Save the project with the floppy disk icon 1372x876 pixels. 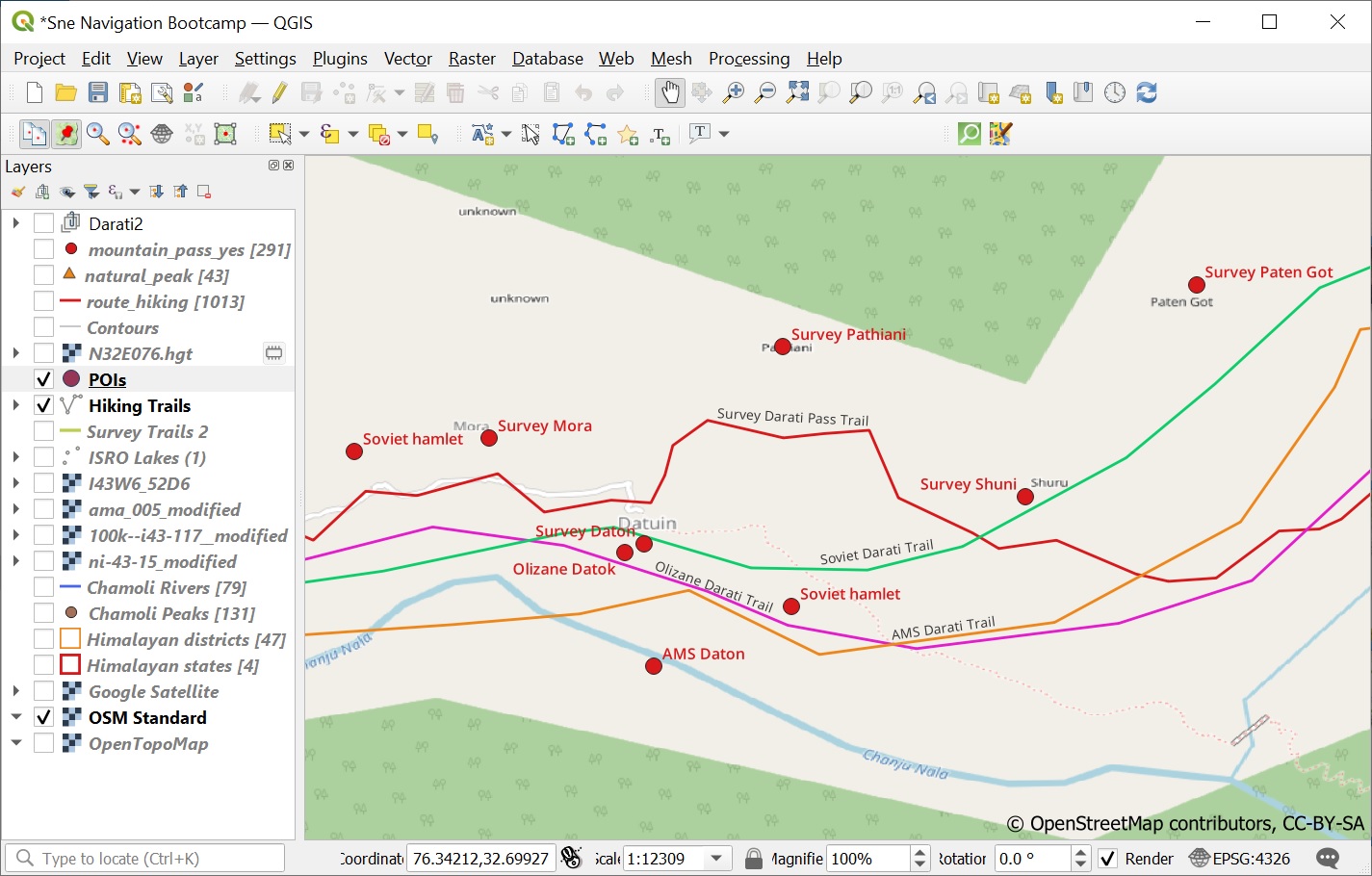pyautogui.click(x=98, y=92)
